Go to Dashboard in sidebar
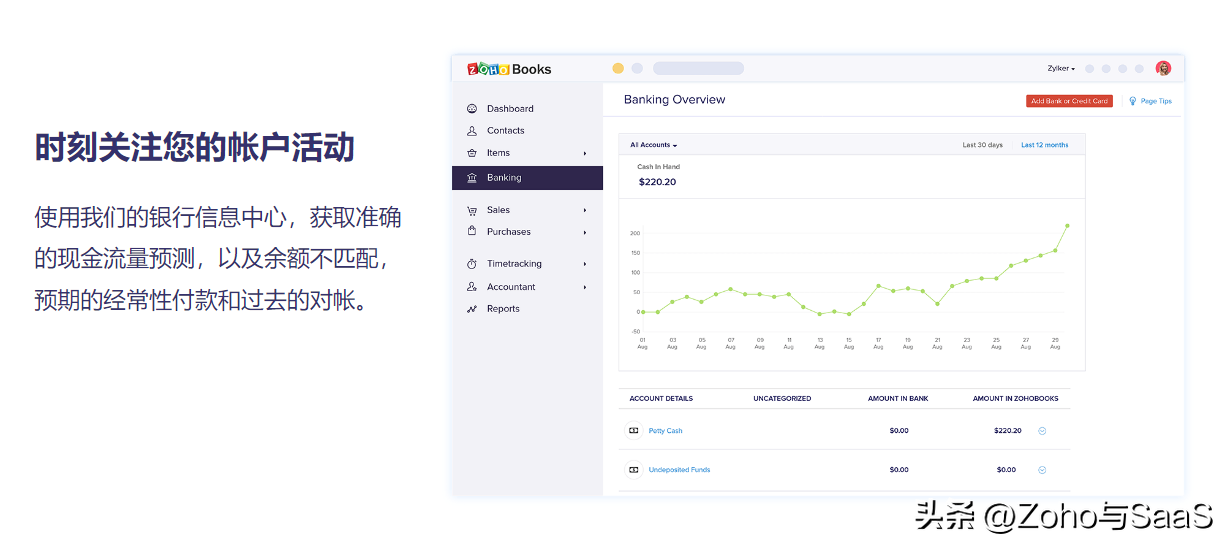Image resolution: width=1230 pixels, height=548 pixels. 510,108
